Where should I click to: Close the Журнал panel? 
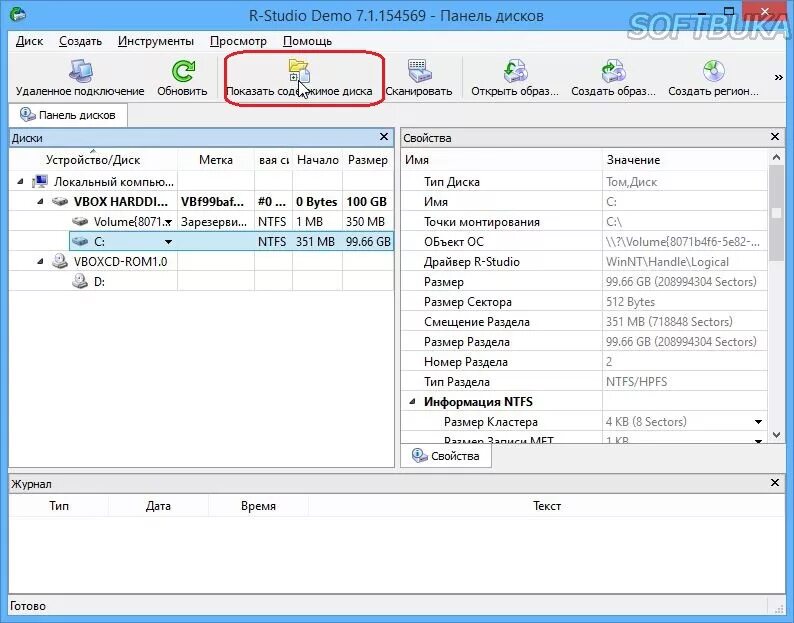pos(775,483)
